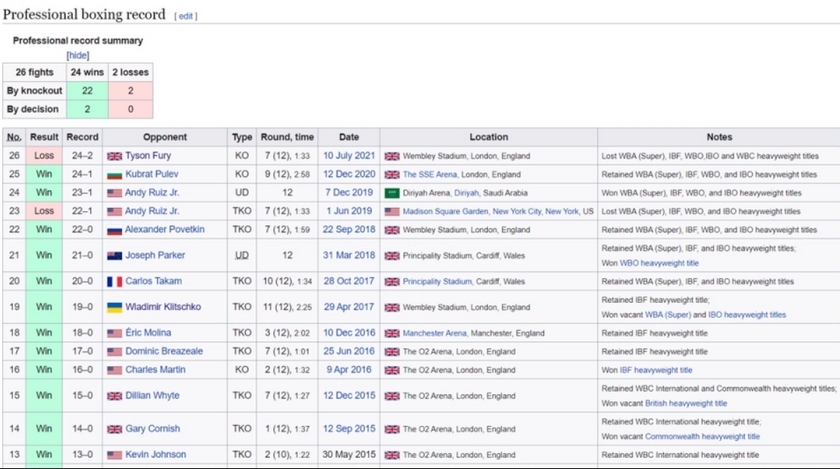Click the 22 knockout wins cell
Viewport: 840px width, 469px height.
(x=87, y=91)
